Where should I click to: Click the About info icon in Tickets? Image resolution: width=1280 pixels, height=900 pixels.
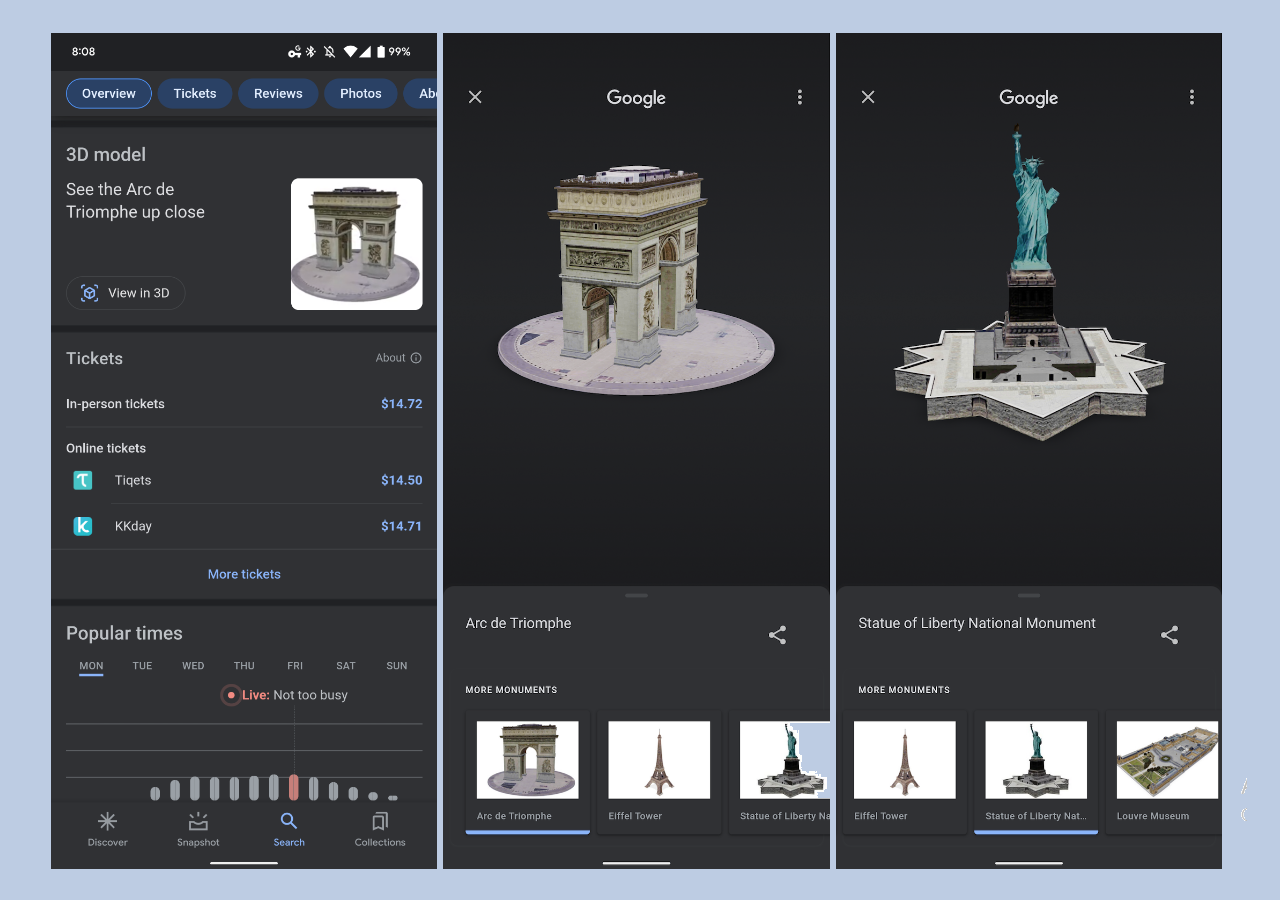(416, 358)
